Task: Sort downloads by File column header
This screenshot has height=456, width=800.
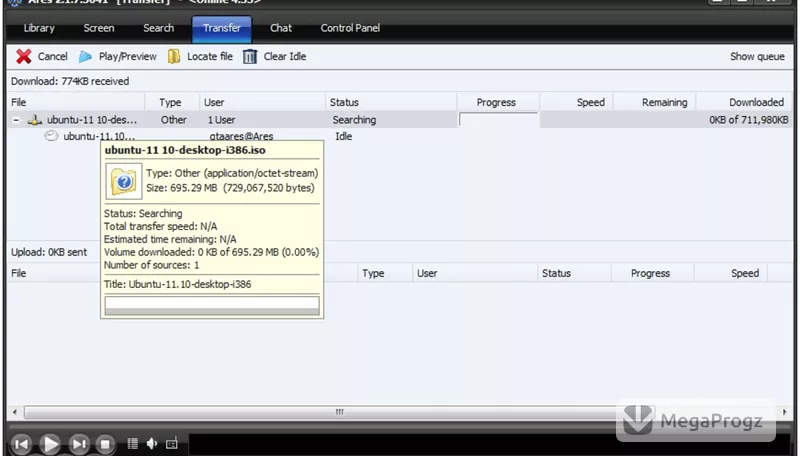Action: 76,102
